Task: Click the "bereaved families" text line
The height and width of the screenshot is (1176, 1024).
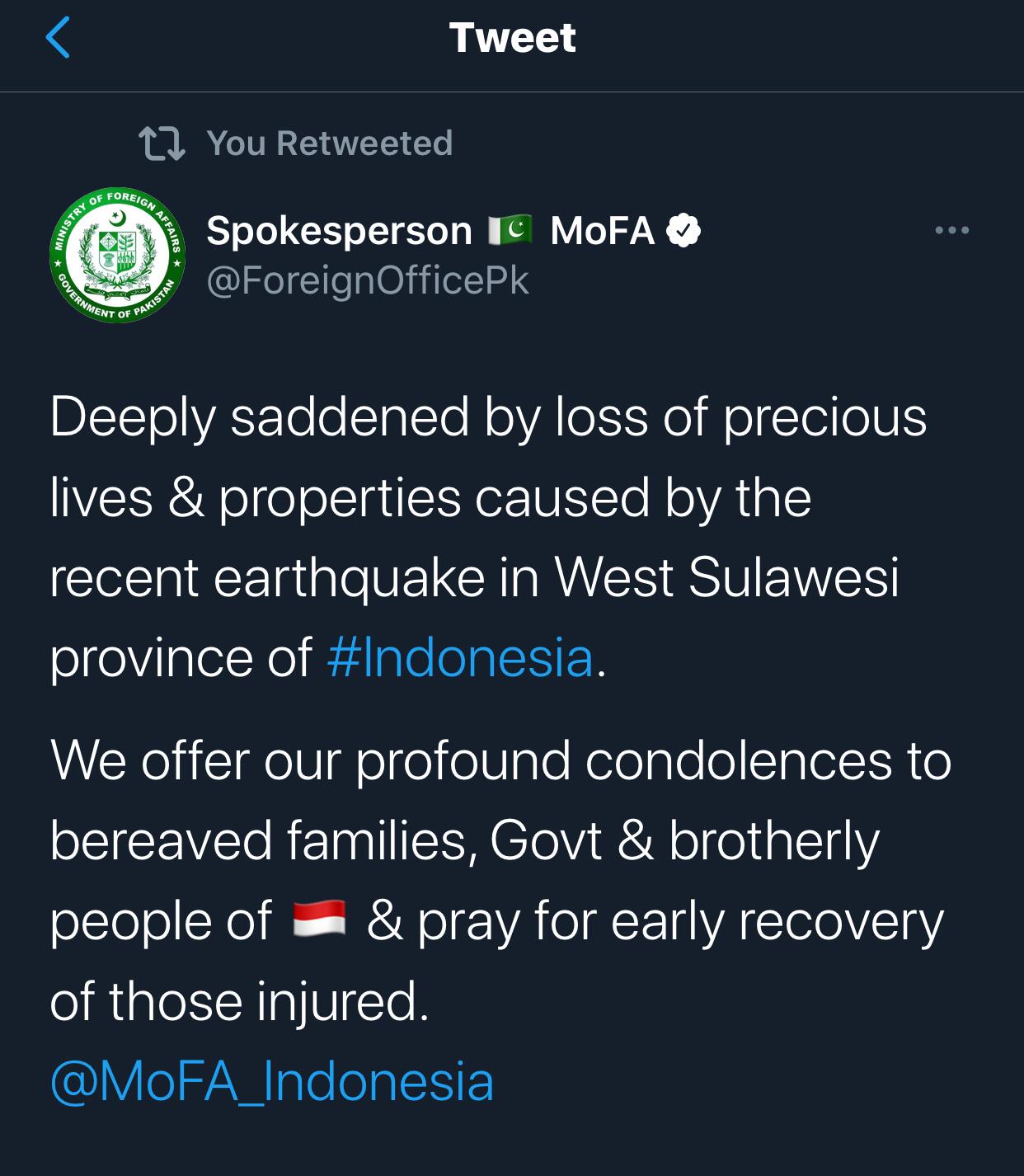Action: 263,840
